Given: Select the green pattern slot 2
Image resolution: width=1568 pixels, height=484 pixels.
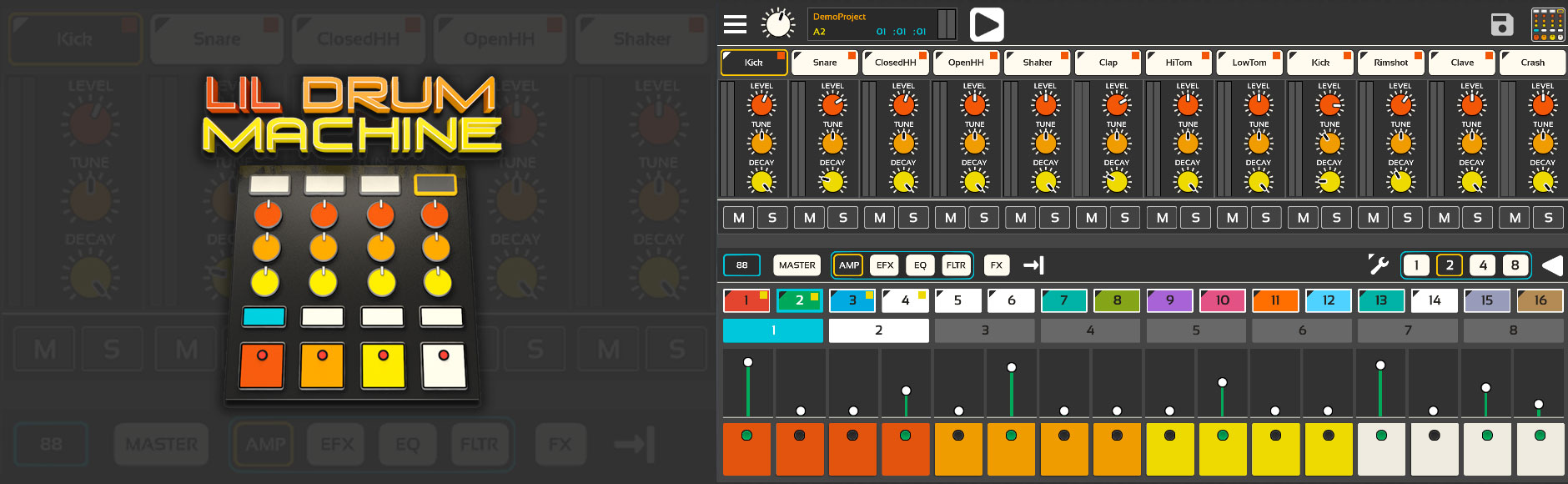Looking at the screenshot, I should coord(800,300).
